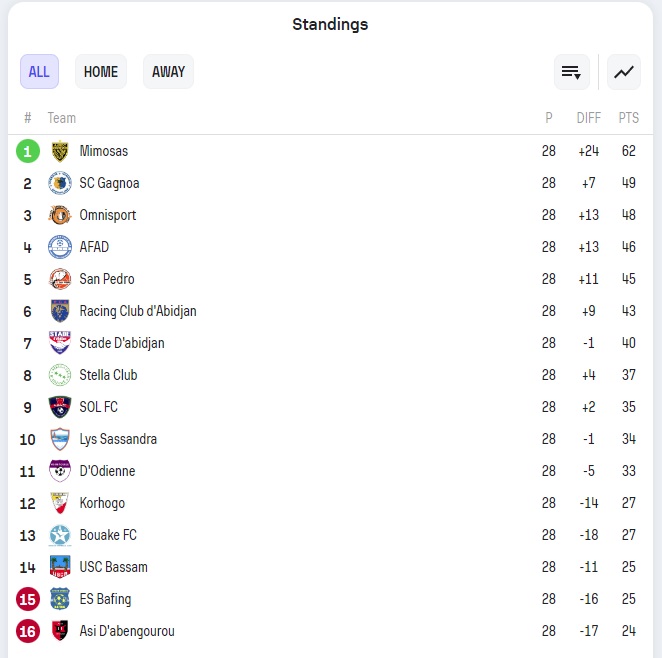Viewport: 662px width, 658px height.
Task: Open the Lys Sassandra team link
Action: tap(118, 439)
